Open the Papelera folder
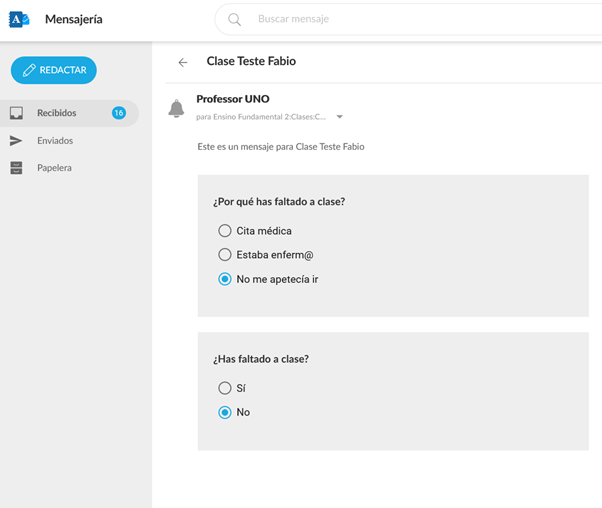602x508 pixels. click(x=54, y=168)
